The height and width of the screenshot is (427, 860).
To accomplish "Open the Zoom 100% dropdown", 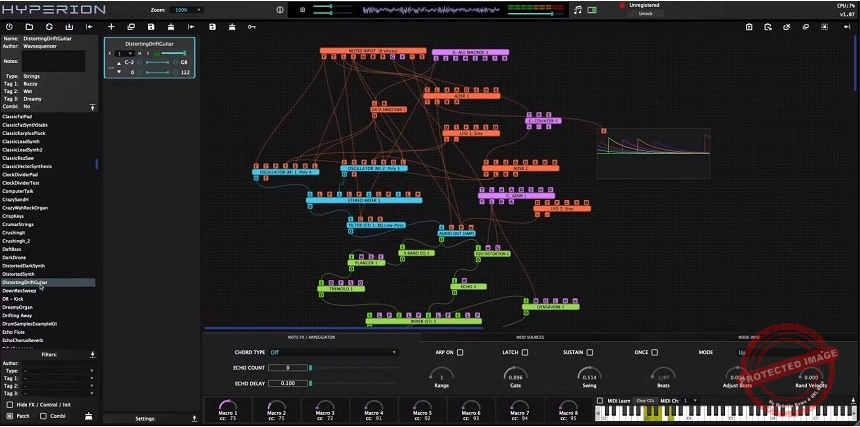I will click(x=186, y=10).
